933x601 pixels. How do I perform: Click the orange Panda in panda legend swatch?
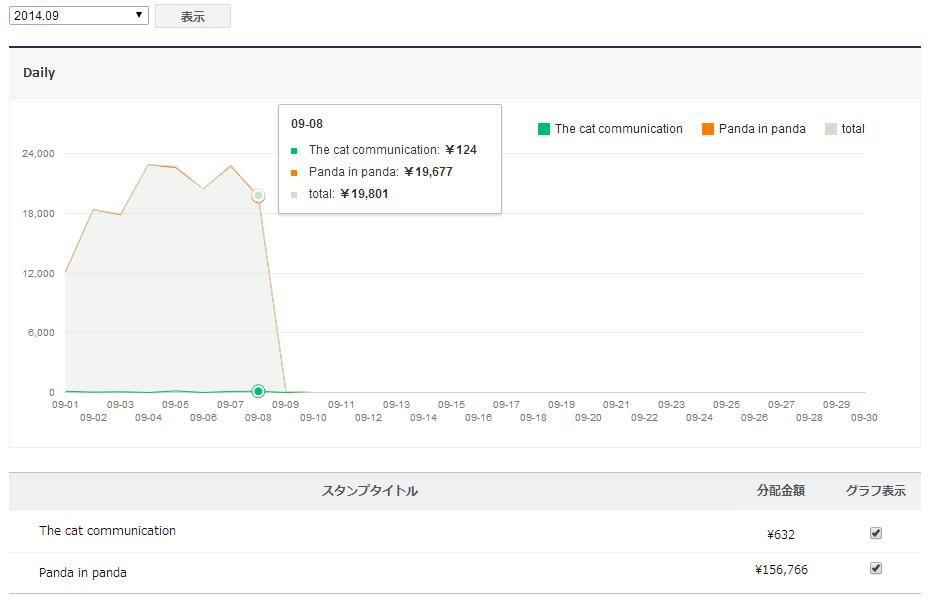[707, 129]
